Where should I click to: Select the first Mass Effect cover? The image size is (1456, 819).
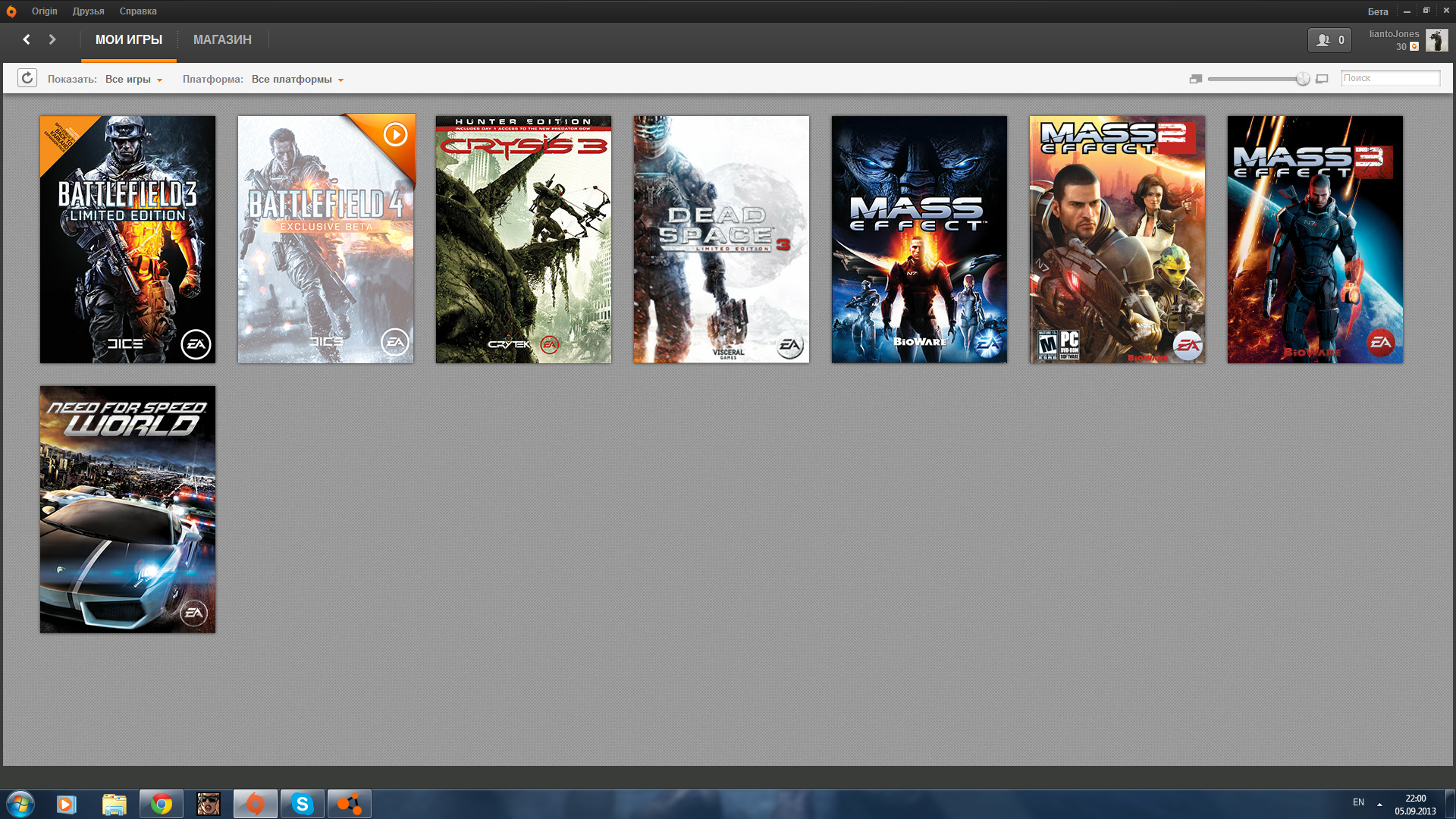[919, 240]
